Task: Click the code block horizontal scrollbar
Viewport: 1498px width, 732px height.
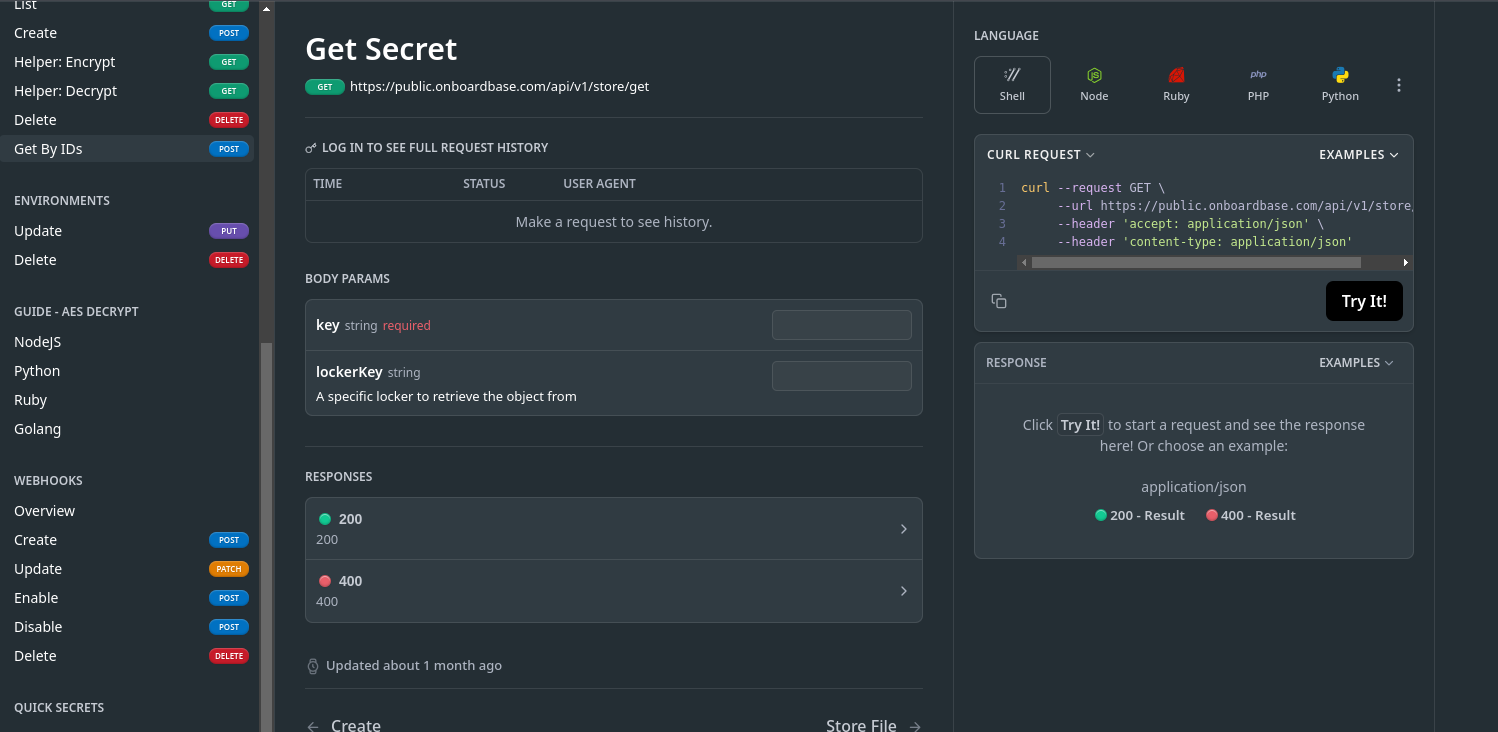Action: (1196, 263)
